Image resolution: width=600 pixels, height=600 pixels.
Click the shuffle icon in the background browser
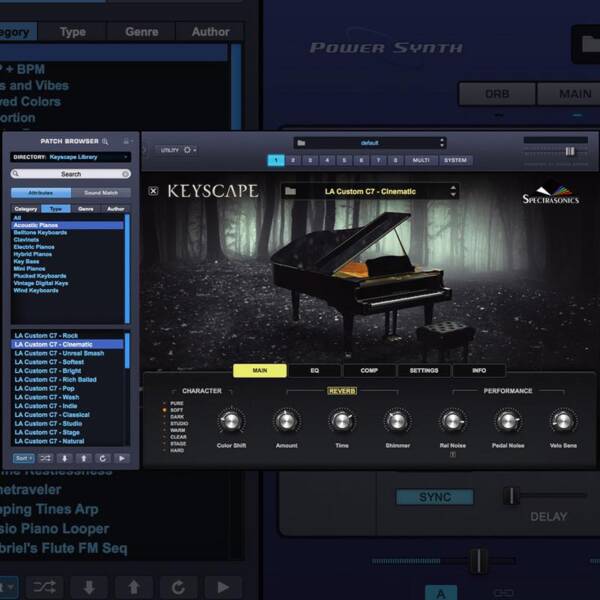click(44, 587)
